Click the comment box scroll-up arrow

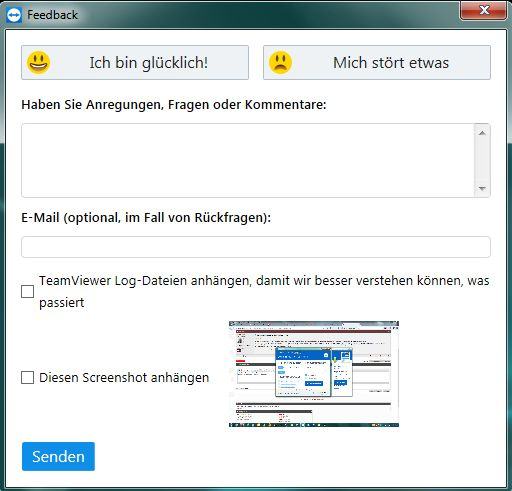[482, 133]
